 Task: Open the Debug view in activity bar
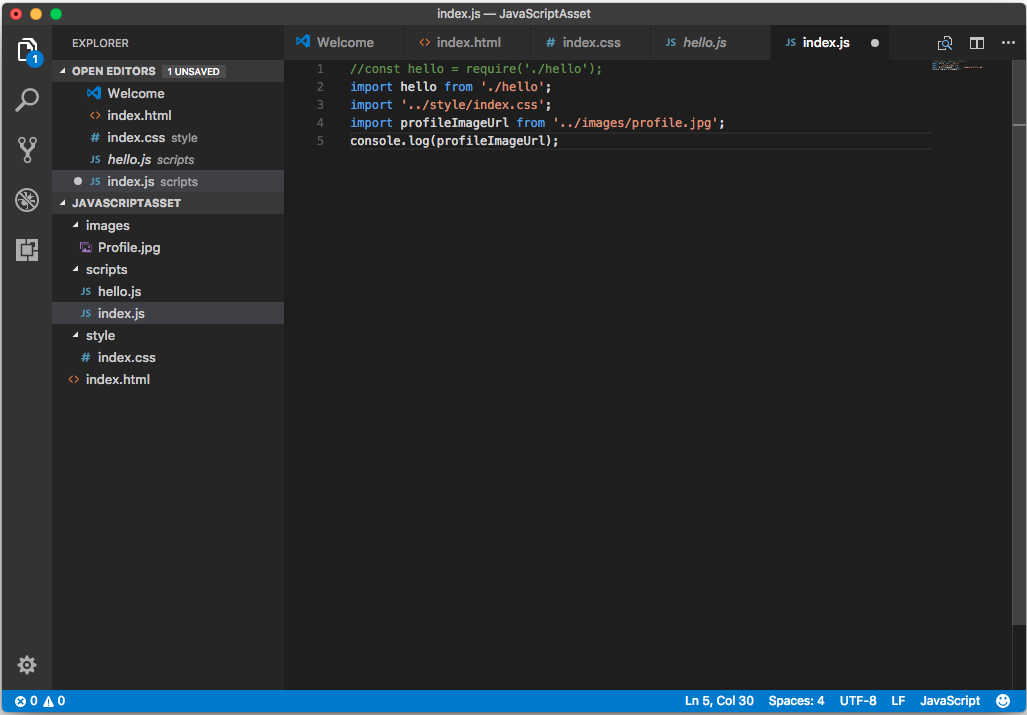point(27,200)
